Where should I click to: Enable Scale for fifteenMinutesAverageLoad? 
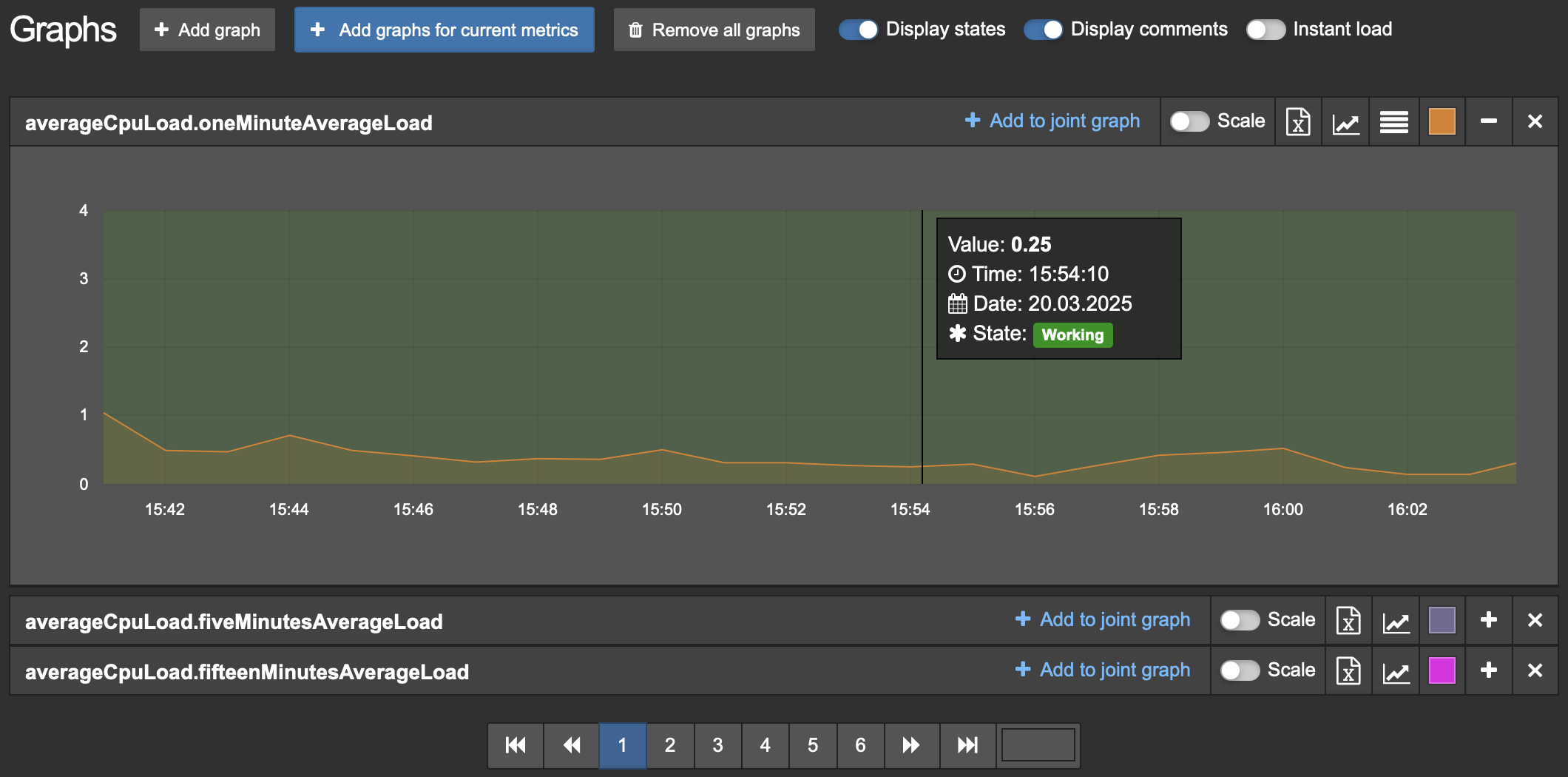(x=1240, y=670)
